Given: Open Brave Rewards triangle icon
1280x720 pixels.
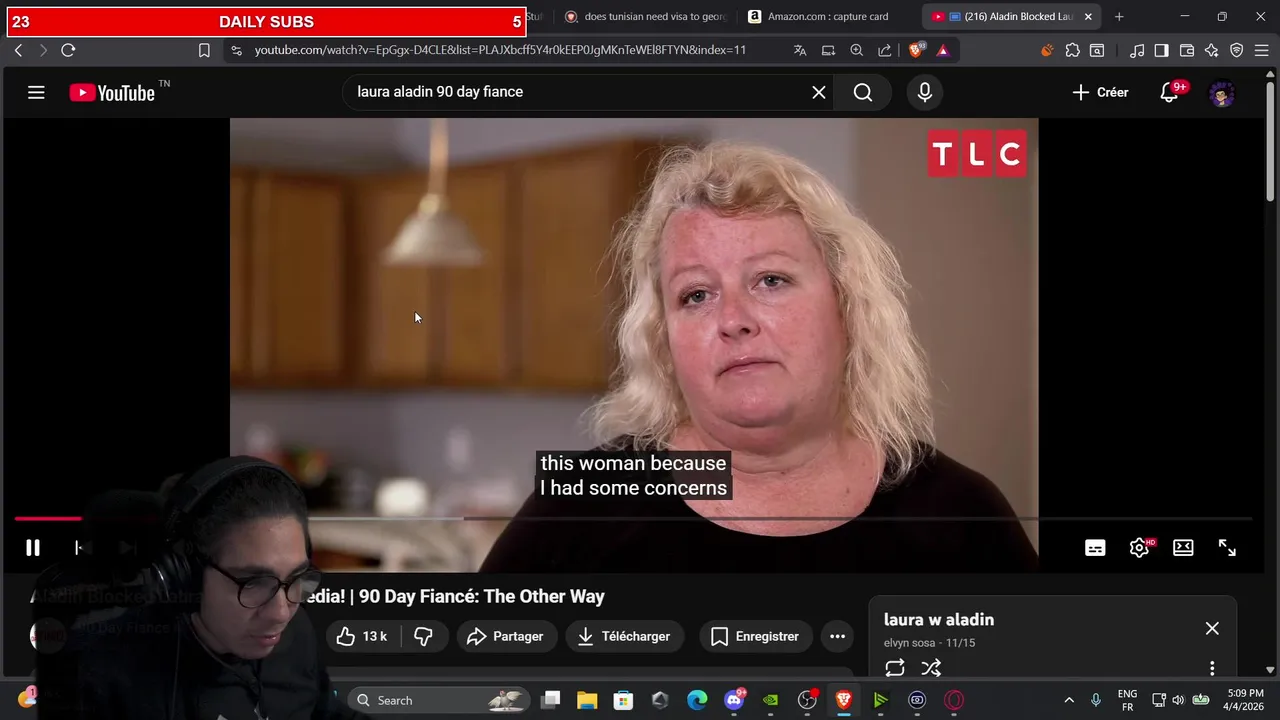Looking at the screenshot, I should pyautogui.click(x=942, y=50).
